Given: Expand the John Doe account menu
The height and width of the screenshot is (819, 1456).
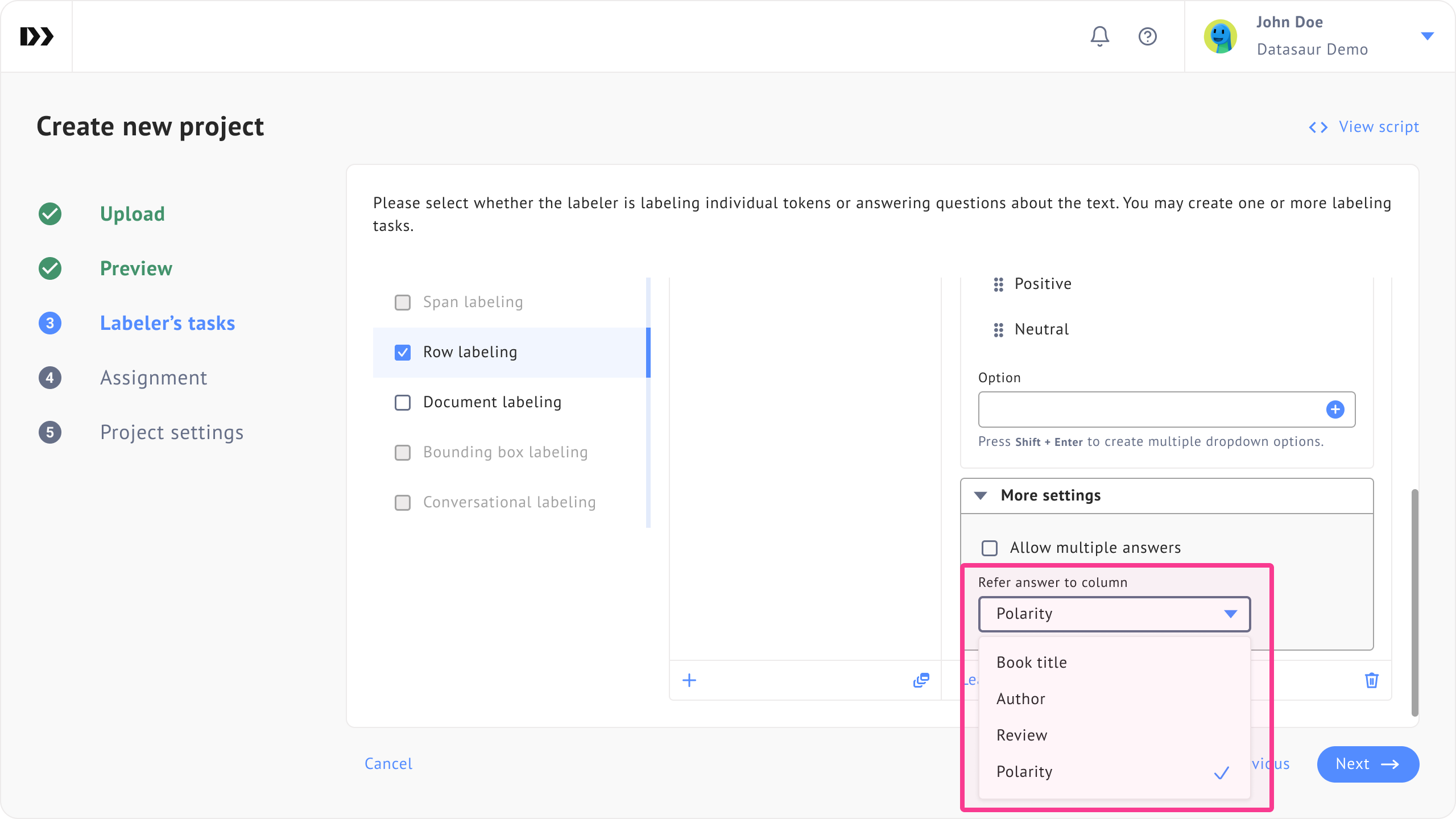Looking at the screenshot, I should click(1427, 36).
